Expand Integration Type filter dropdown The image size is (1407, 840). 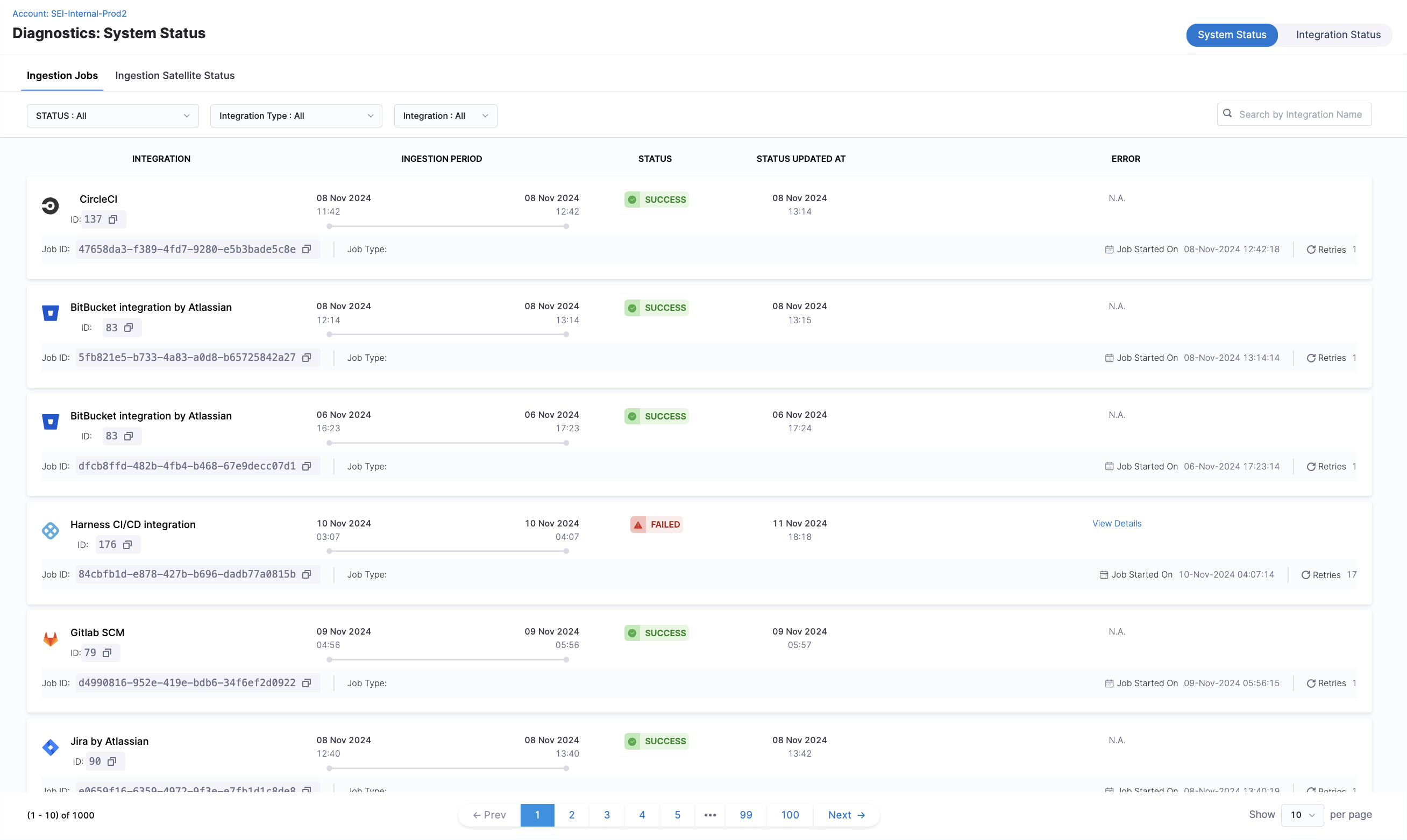(x=296, y=116)
